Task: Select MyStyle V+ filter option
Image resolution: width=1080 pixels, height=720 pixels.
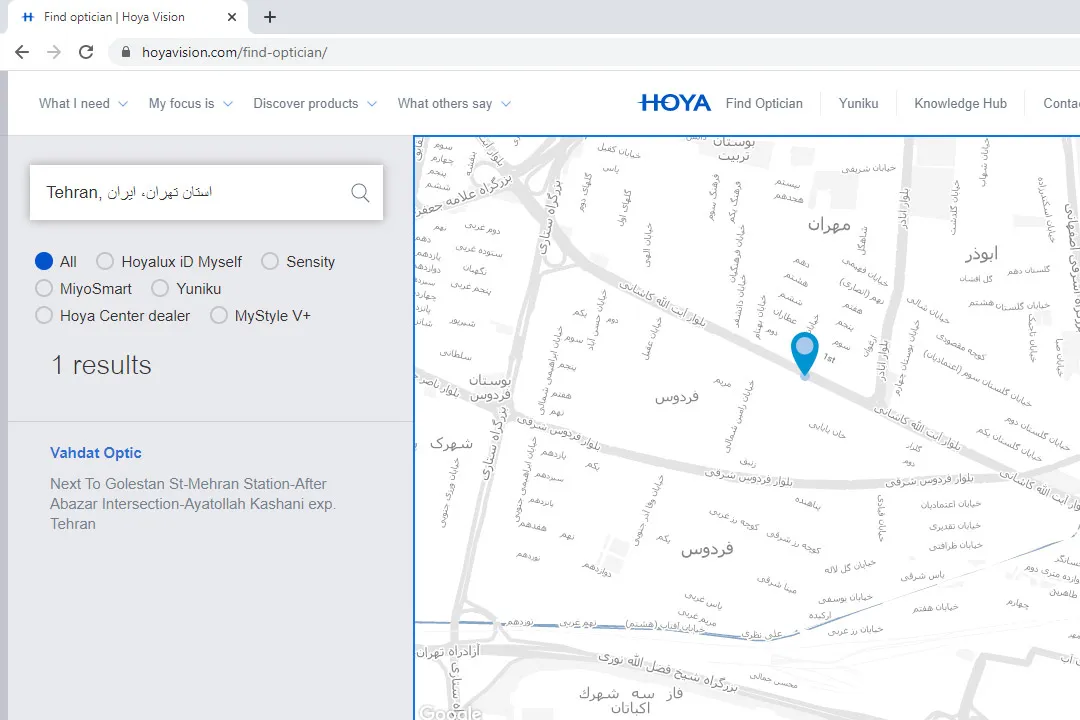Action: (x=219, y=316)
